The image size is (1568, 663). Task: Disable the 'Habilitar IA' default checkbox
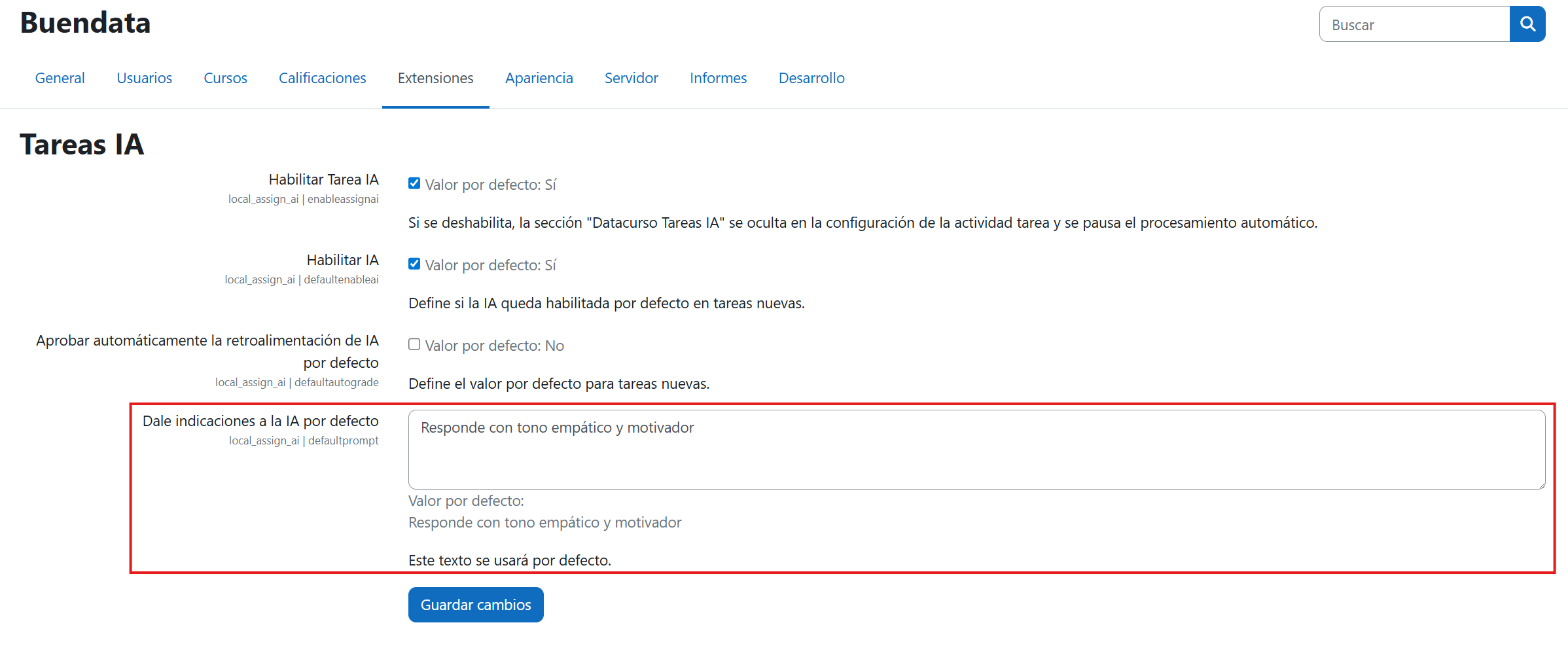click(x=414, y=264)
